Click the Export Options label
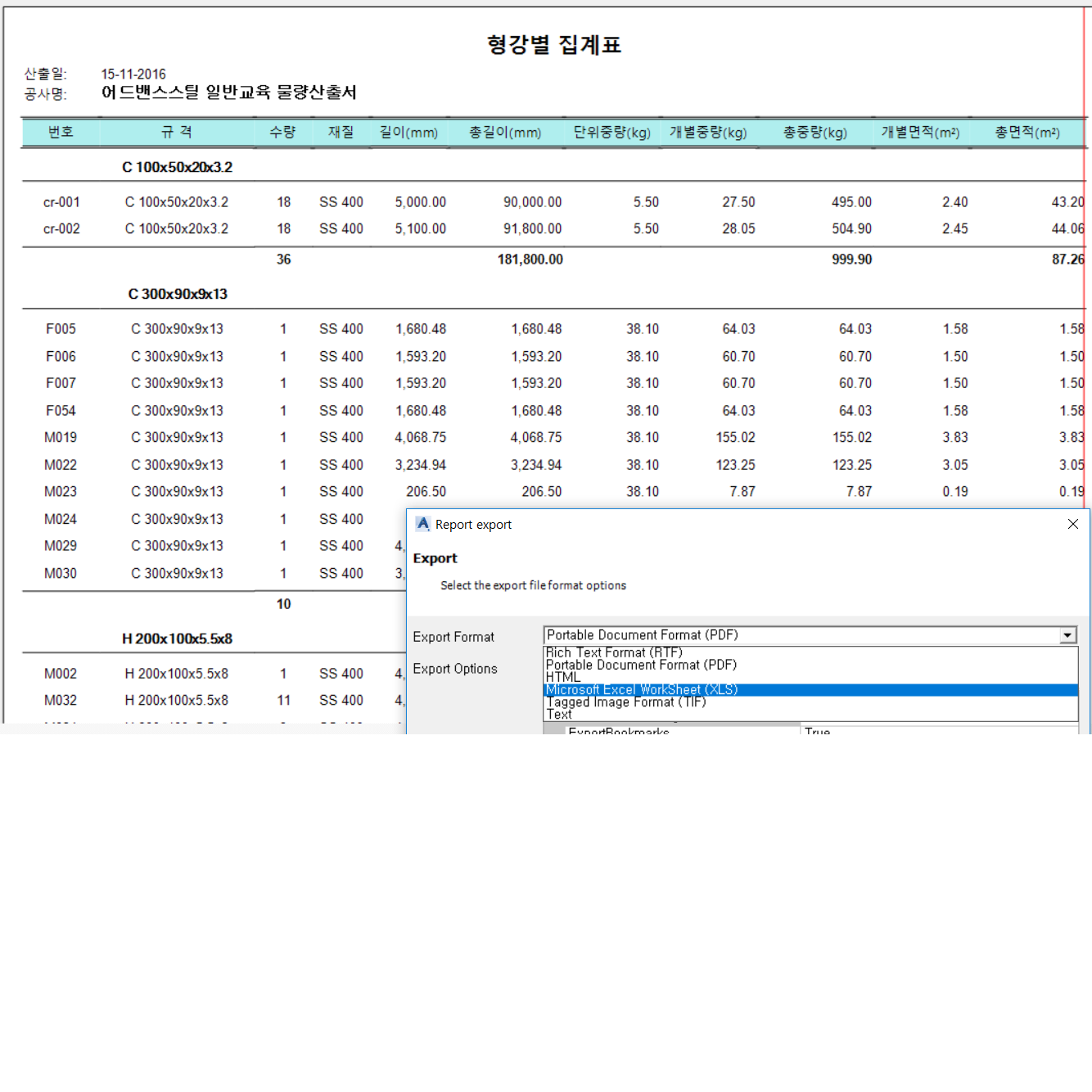This screenshot has width=1092, height=1092. (455, 669)
